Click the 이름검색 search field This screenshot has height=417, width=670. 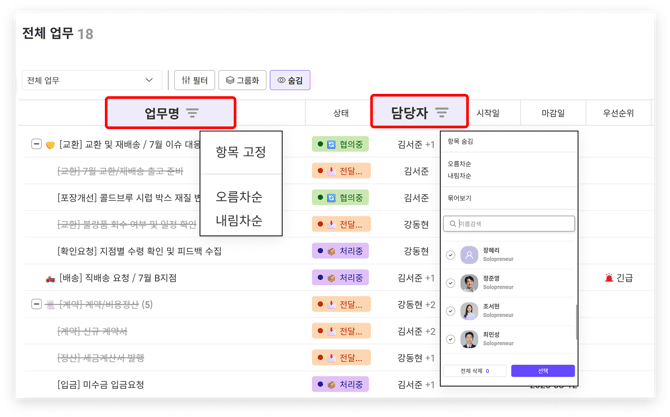(510, 225)
